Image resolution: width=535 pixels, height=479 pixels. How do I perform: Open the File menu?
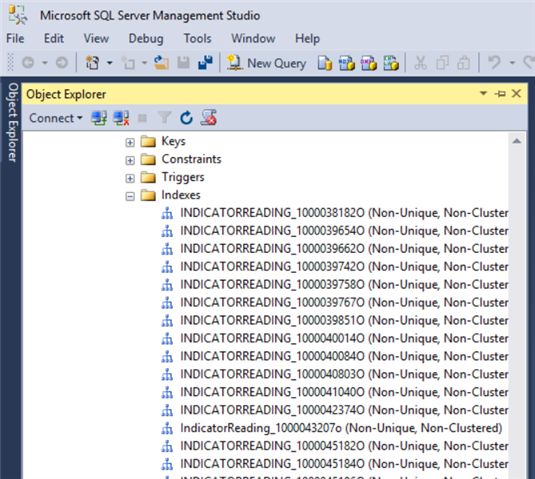[x=15, y=38]
